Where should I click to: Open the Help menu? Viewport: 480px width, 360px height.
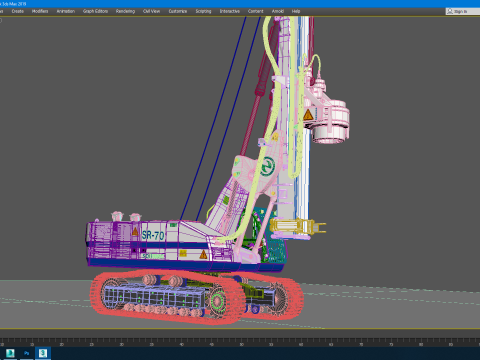click(296, 11)
